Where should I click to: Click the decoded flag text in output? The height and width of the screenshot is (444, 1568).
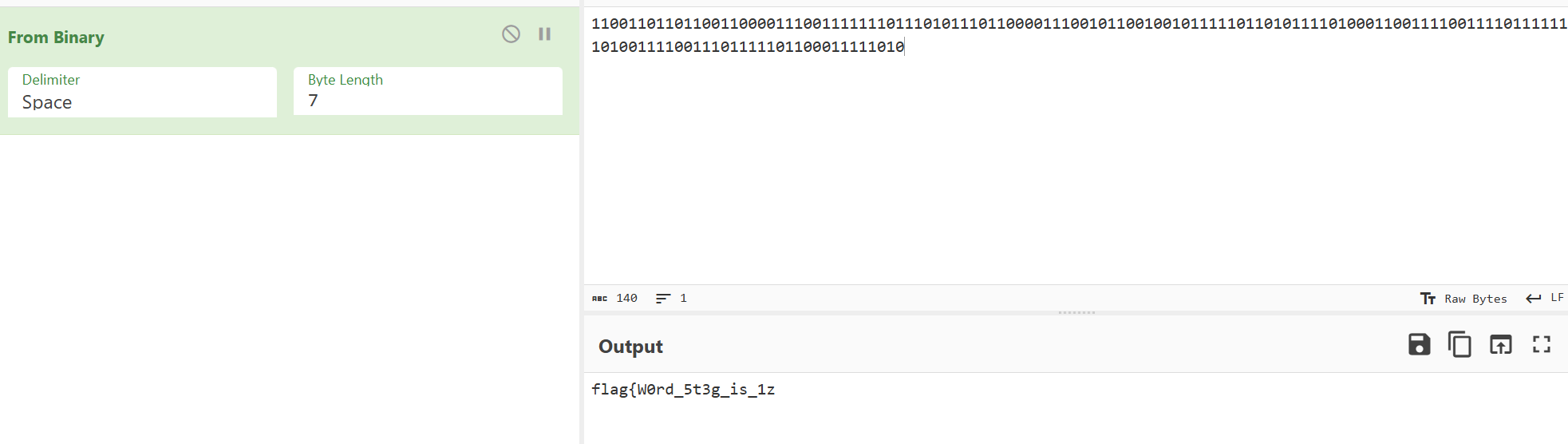pos(683,390)
